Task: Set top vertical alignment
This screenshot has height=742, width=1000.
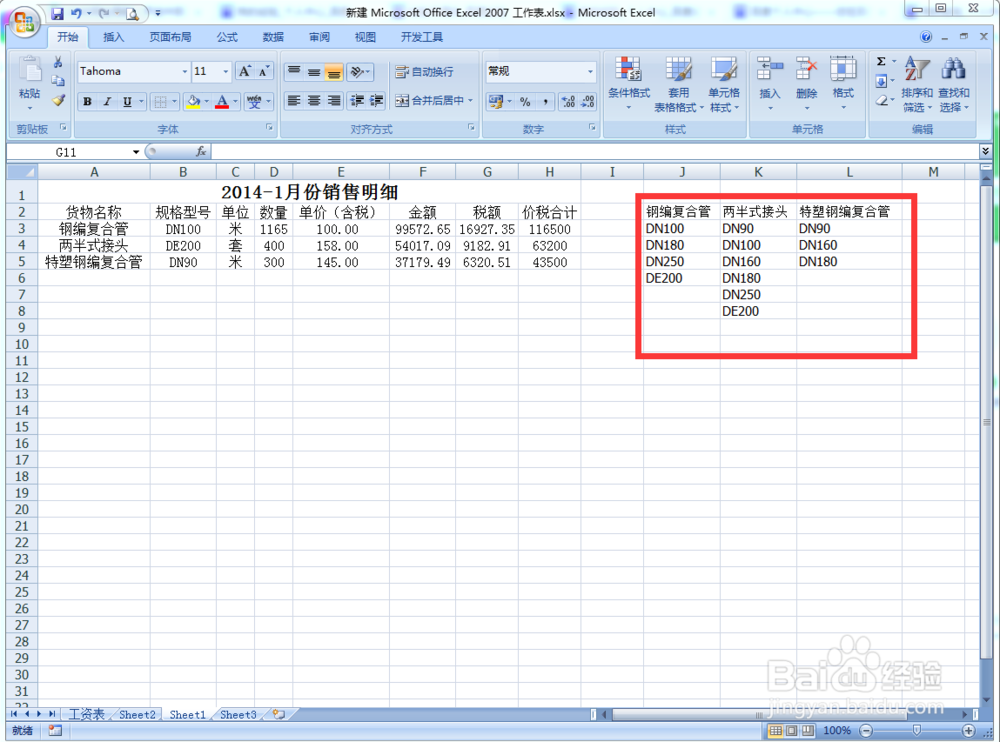Action: [293, 71]
